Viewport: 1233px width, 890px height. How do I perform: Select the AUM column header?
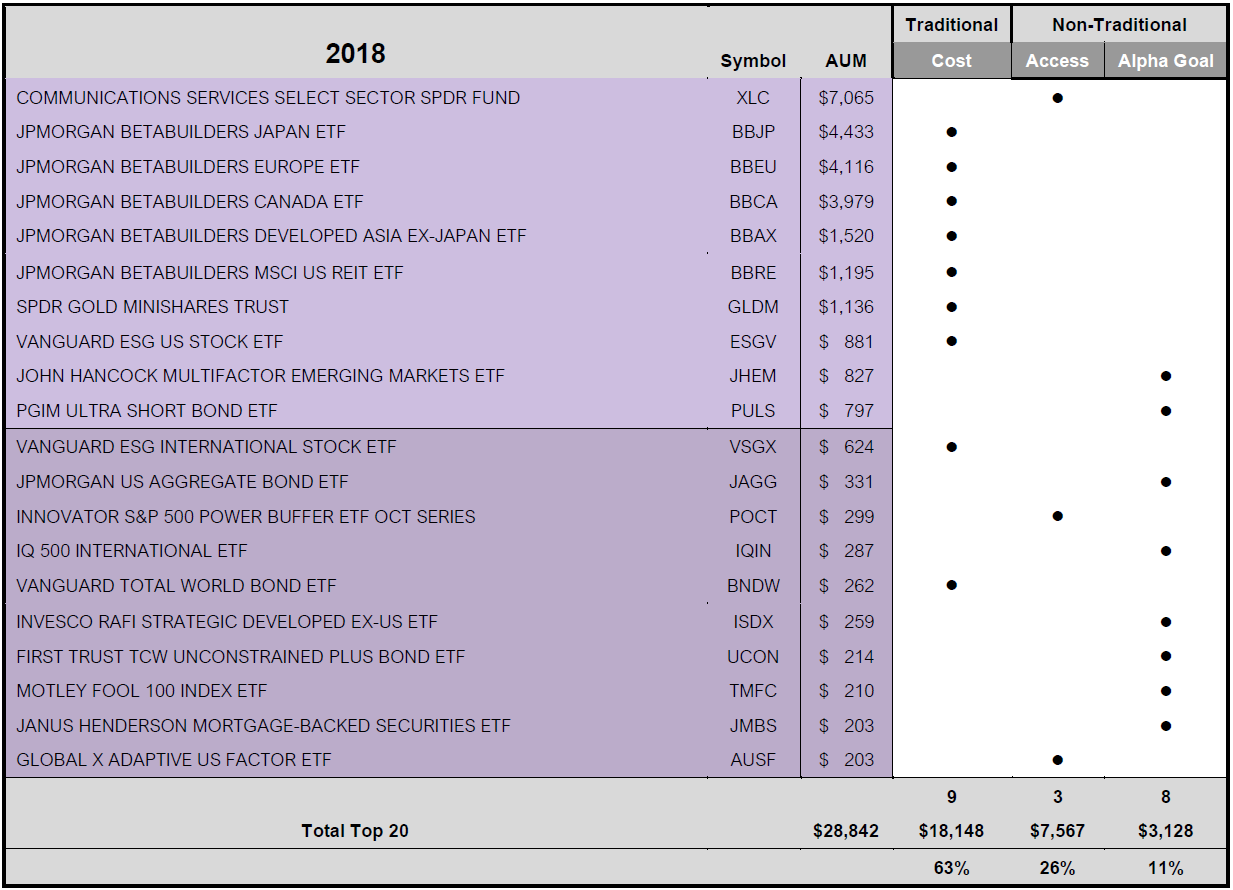tap(846, 61)
